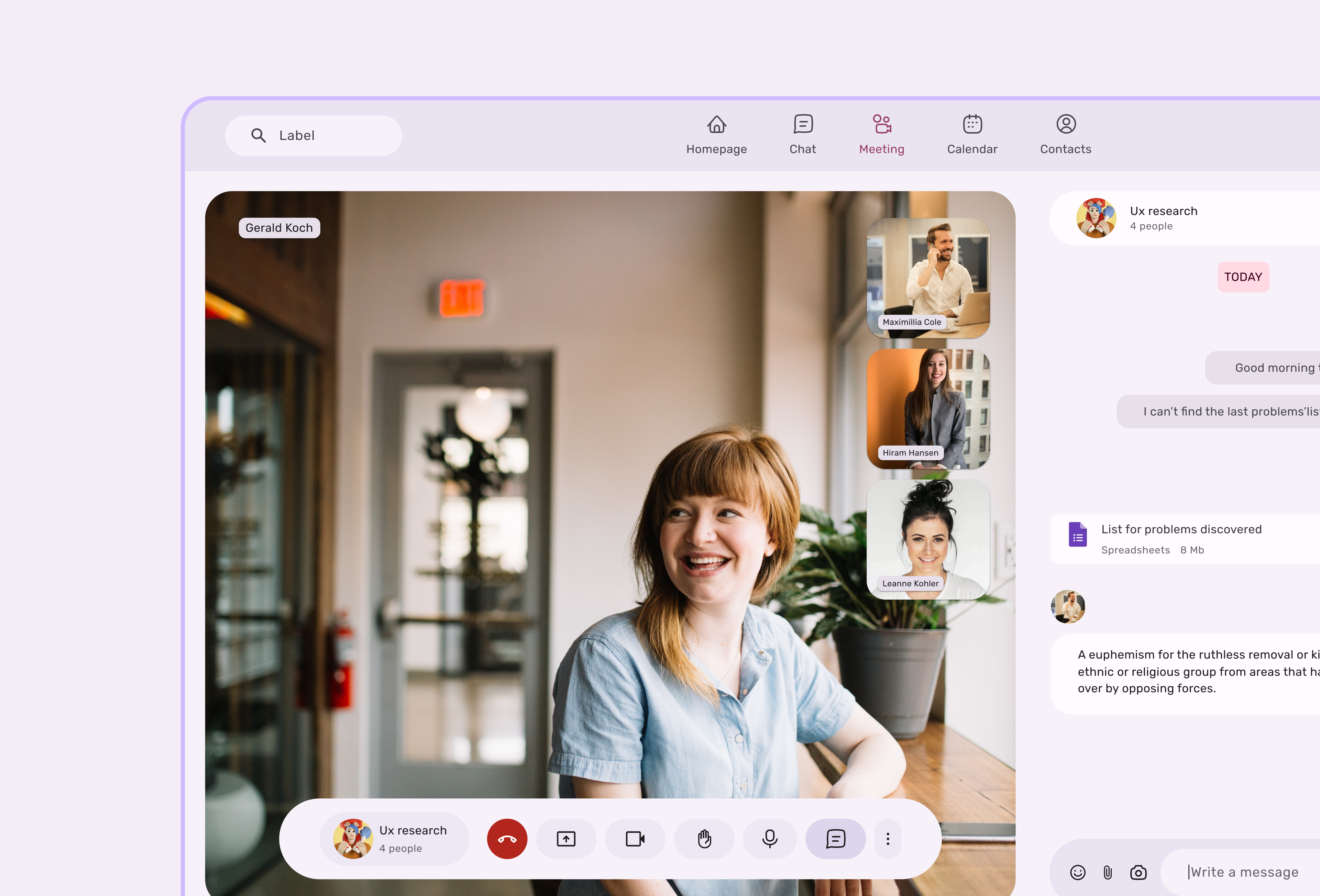
Task: Click the Meeting camera icon in navigation
Action: [881, 124]
